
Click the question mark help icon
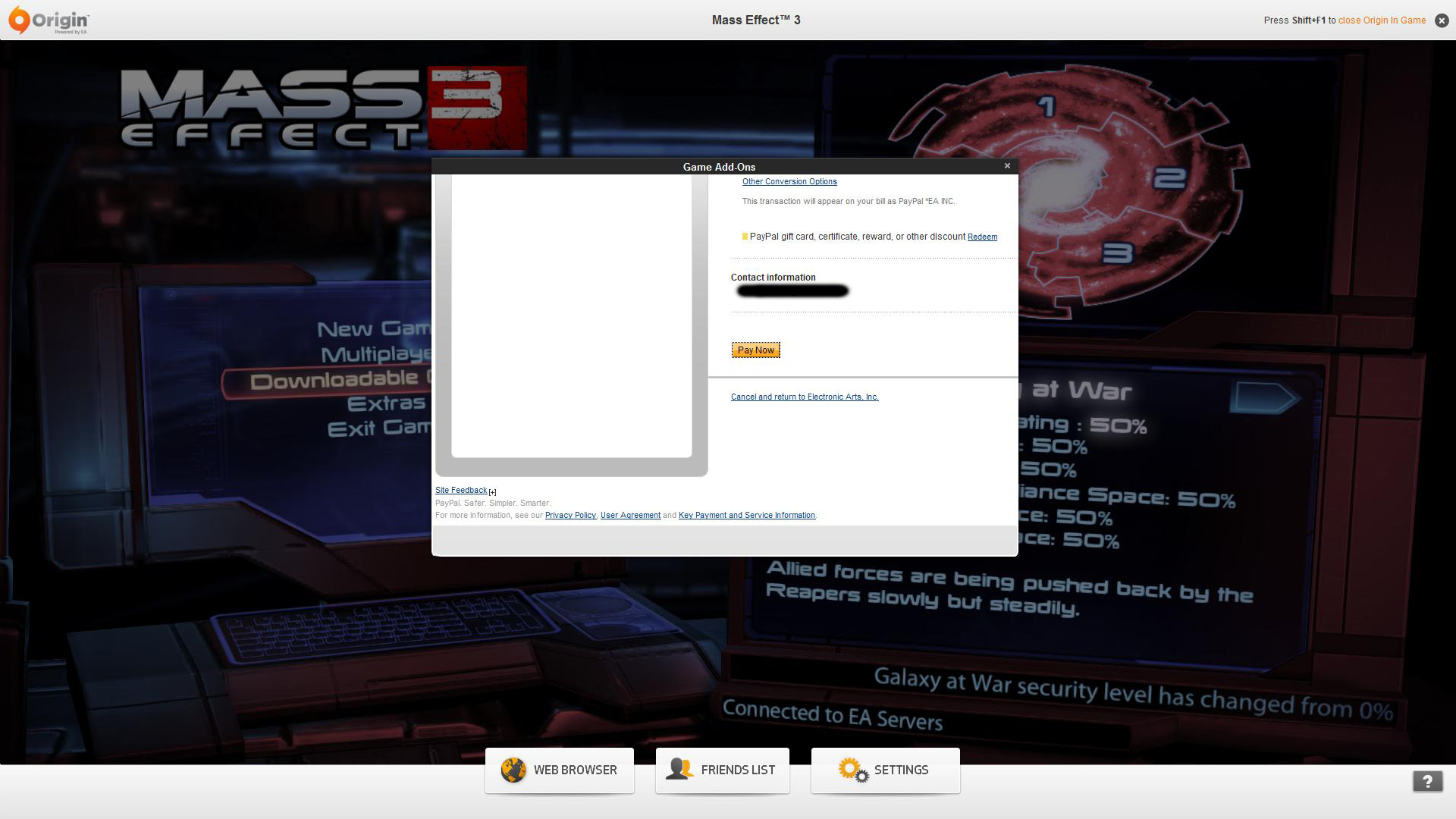tap(1427, 781)
